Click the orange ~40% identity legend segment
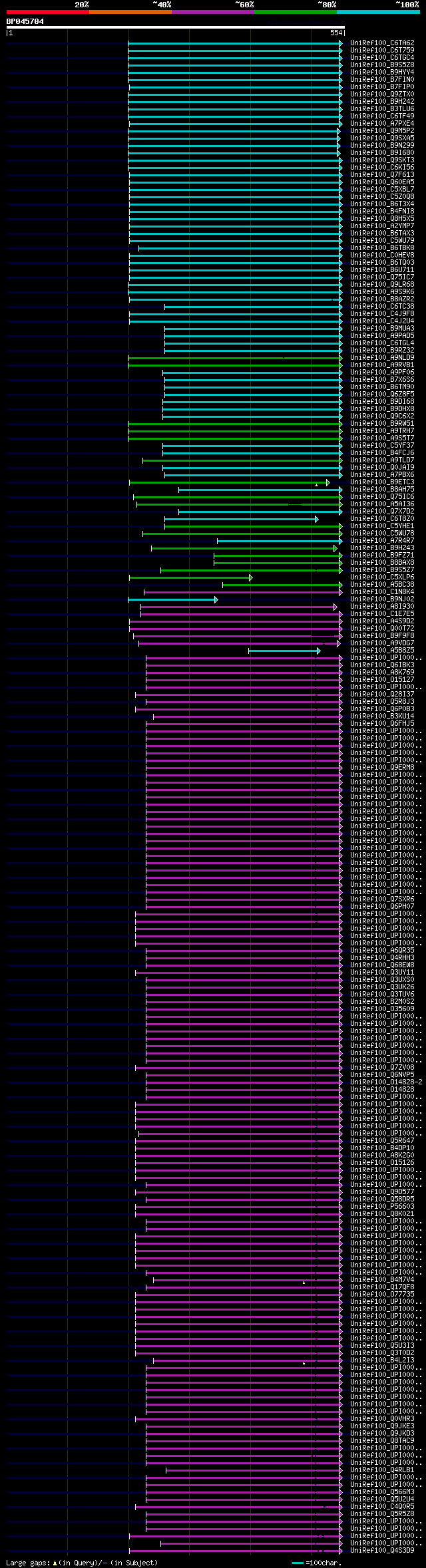 point(130,12)
